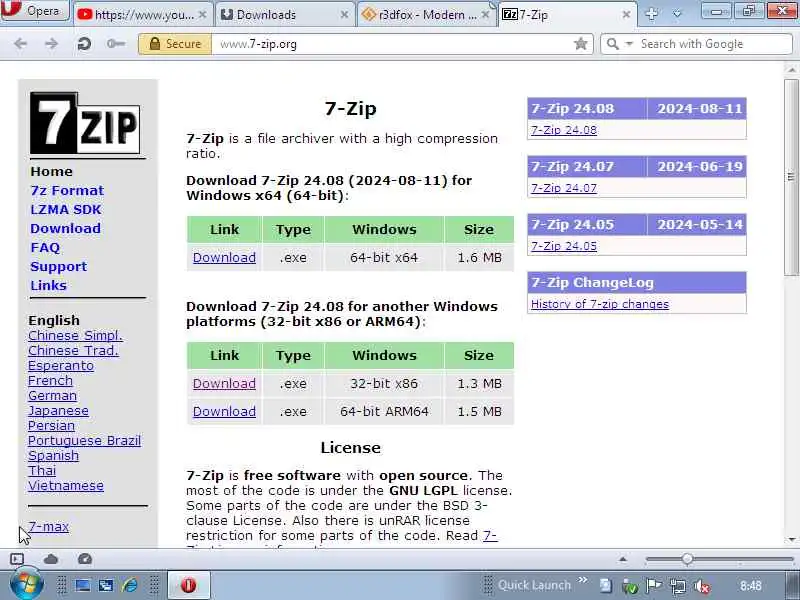Switch language to Chinese Simpl.
This screenshot has width=800, height=600.
(x=76, y=336)
